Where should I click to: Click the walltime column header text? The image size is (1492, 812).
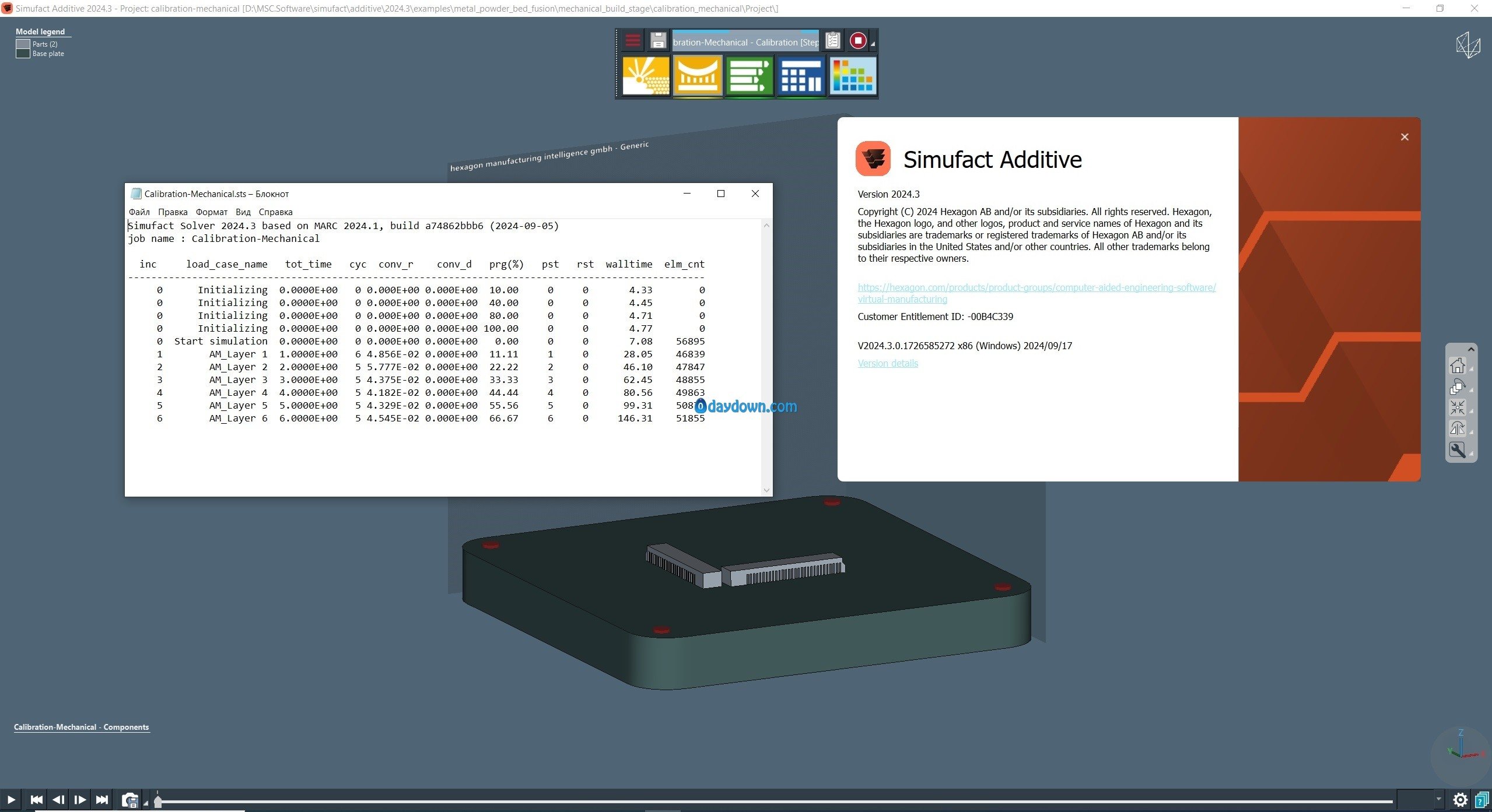pyautogui.click(x=629, y=264)
